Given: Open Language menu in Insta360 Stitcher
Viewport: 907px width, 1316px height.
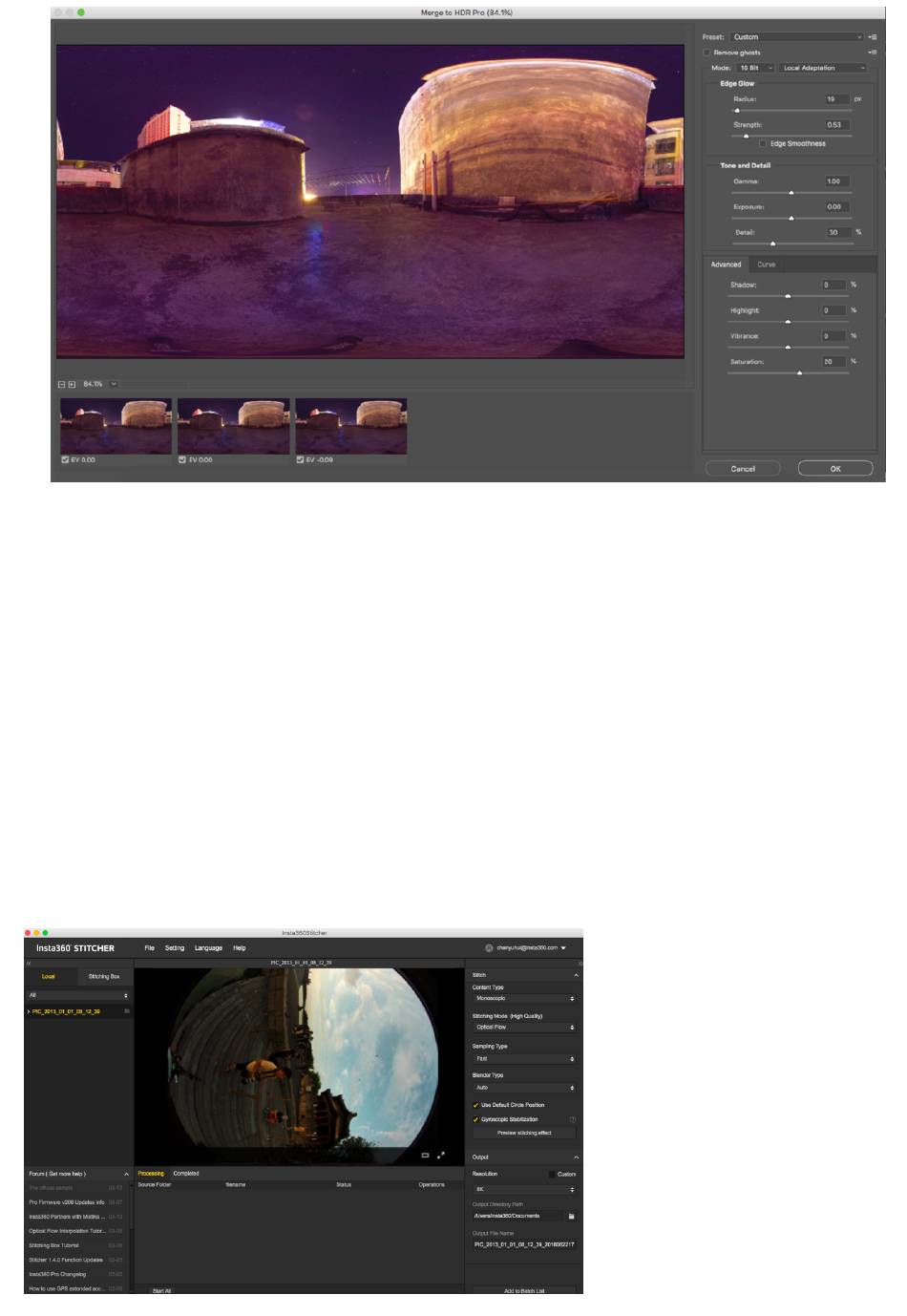Looking at the screenshot, I should [208, 948].
